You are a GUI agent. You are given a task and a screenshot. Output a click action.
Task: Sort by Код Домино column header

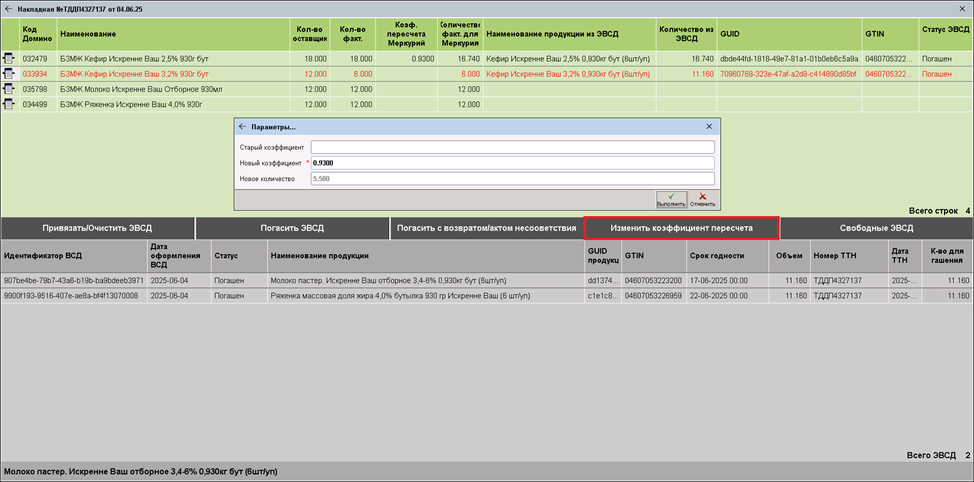point(38,34)
